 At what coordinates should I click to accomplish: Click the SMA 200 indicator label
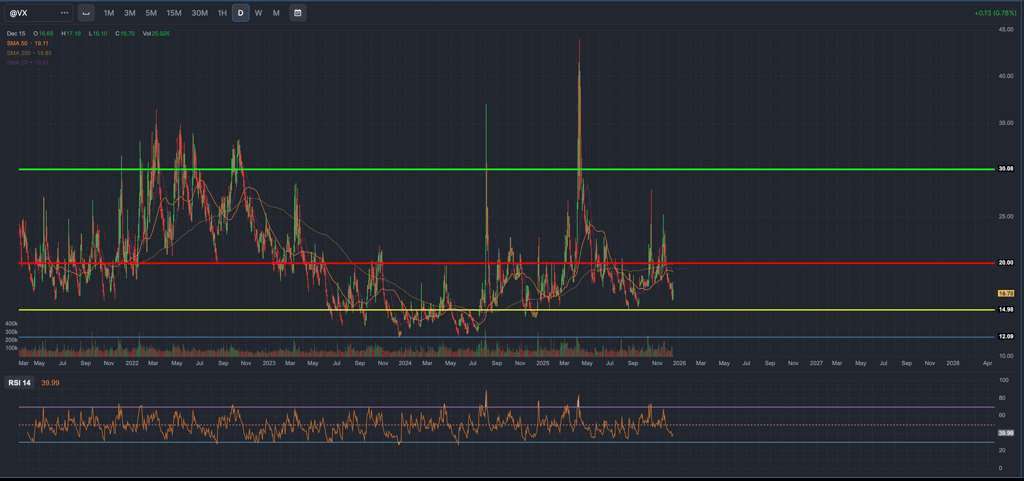click(29, 53)
